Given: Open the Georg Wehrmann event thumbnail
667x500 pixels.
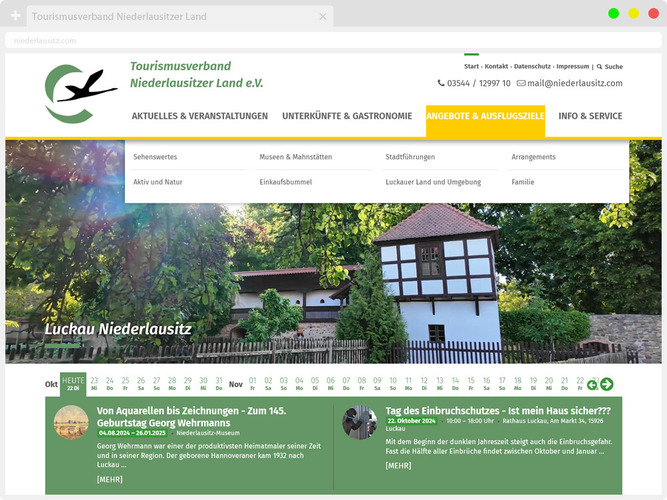Looking at the screenshot, I should tap(71, 422).
